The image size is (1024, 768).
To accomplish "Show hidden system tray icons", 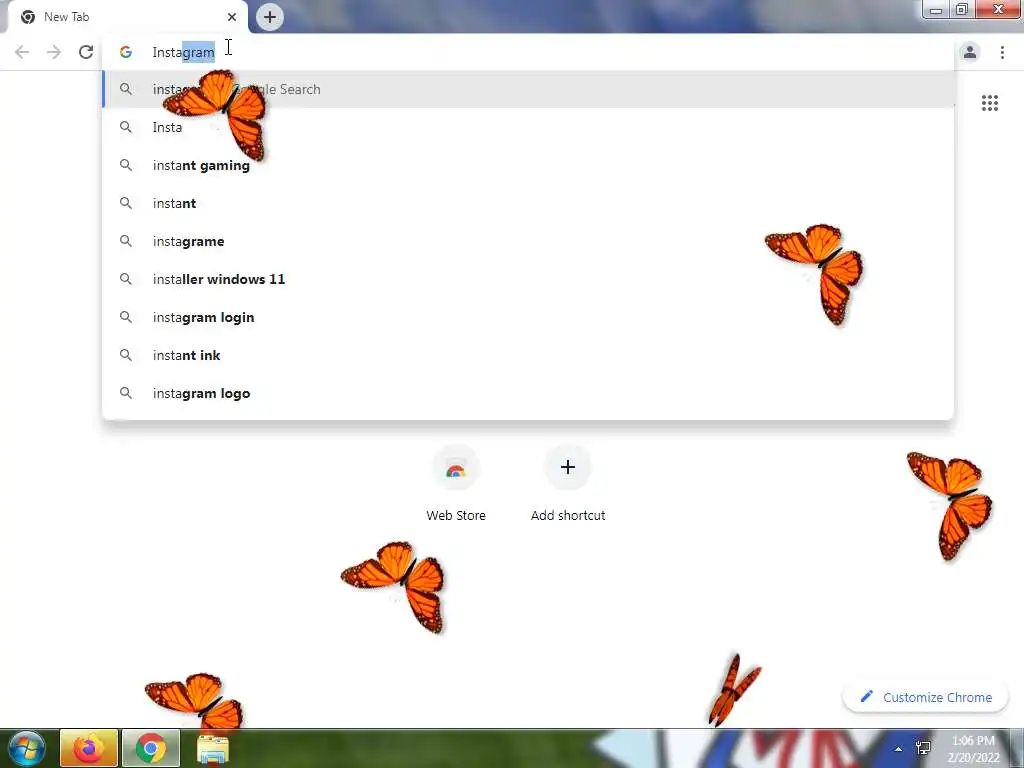I will click(x=899, y=749).
